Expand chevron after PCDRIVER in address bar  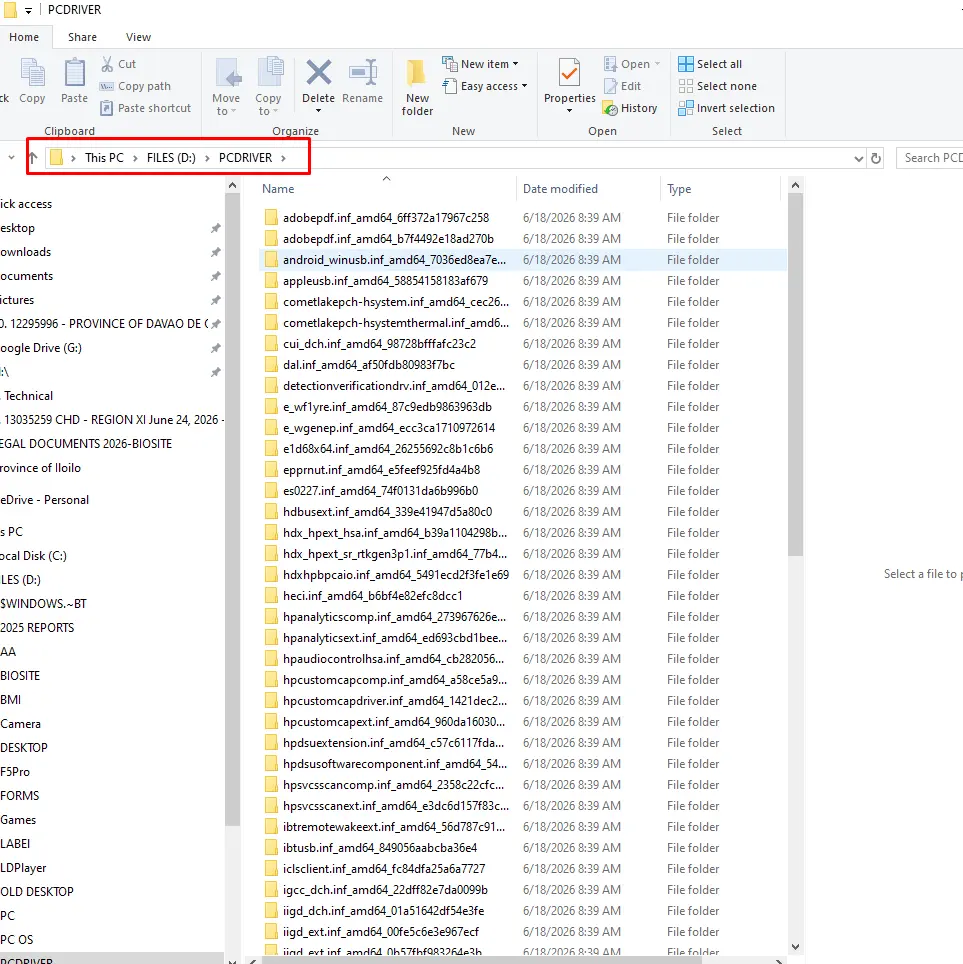(x=283, y=158)
